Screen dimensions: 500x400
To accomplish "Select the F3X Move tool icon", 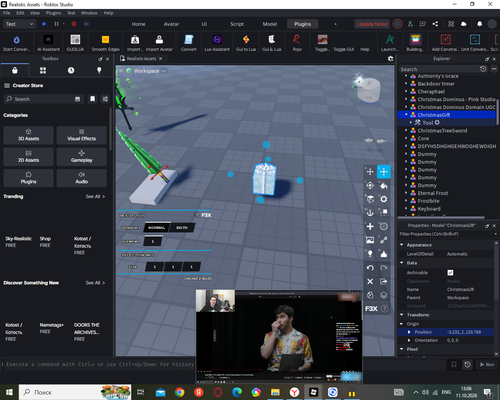I will pyautogui.click(x=370, y=172).
